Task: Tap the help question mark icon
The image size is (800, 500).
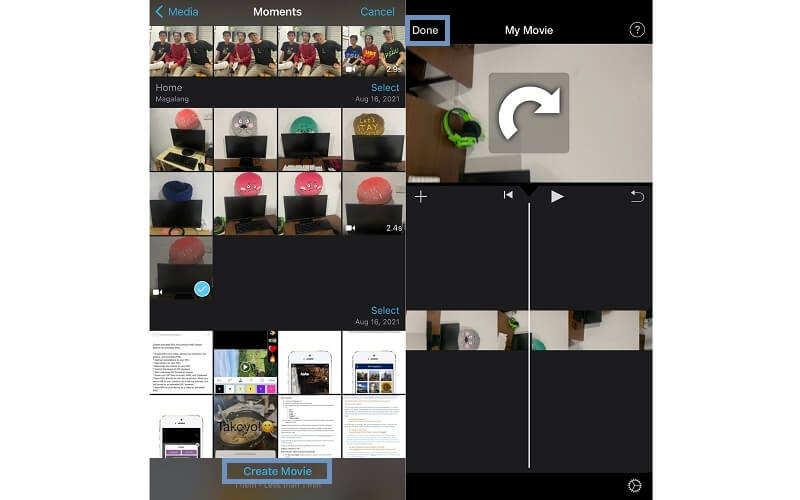Action: (x=637, y=30)
